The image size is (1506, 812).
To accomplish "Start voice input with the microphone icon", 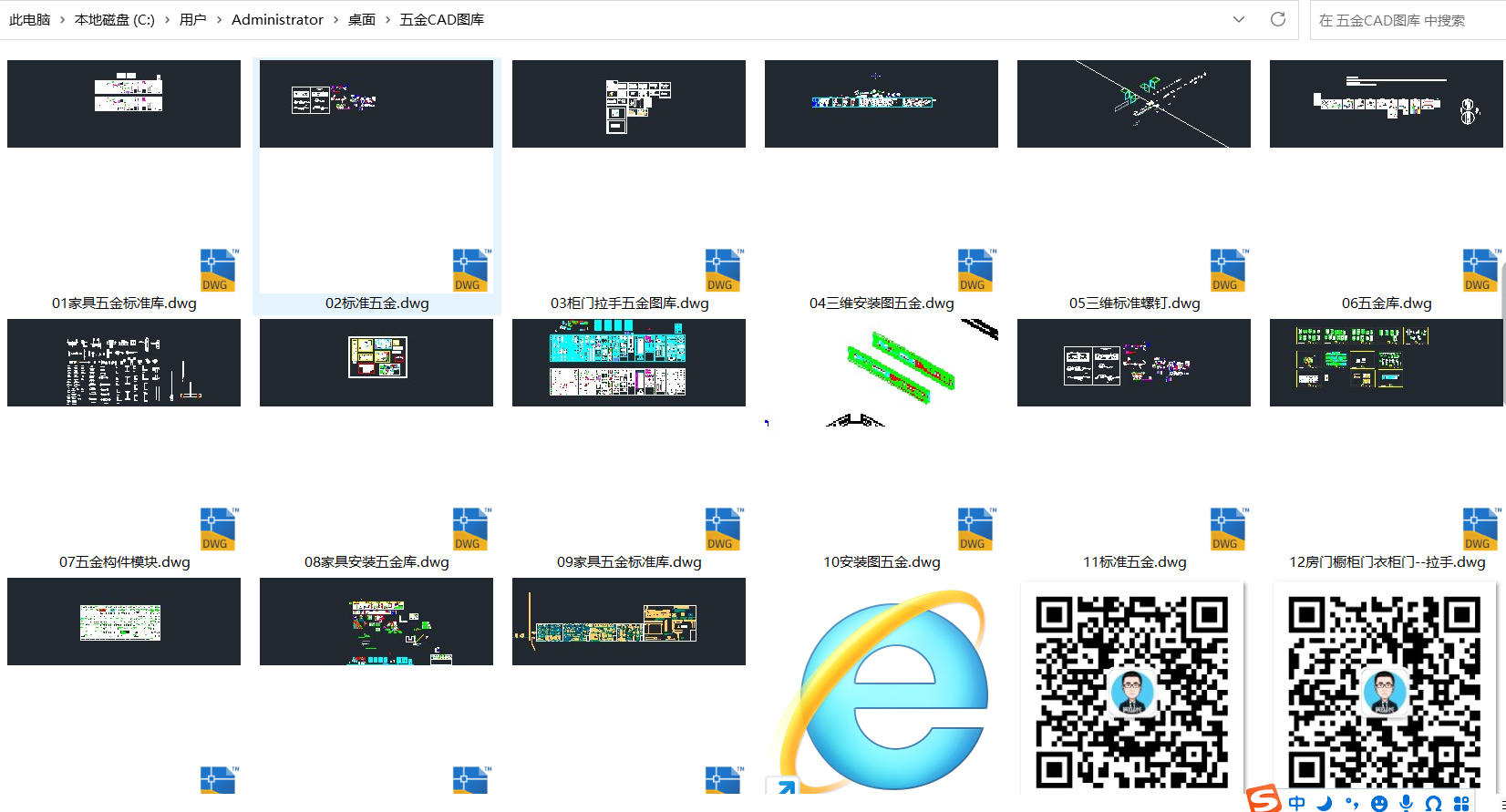I will [x=1407, y=803].
